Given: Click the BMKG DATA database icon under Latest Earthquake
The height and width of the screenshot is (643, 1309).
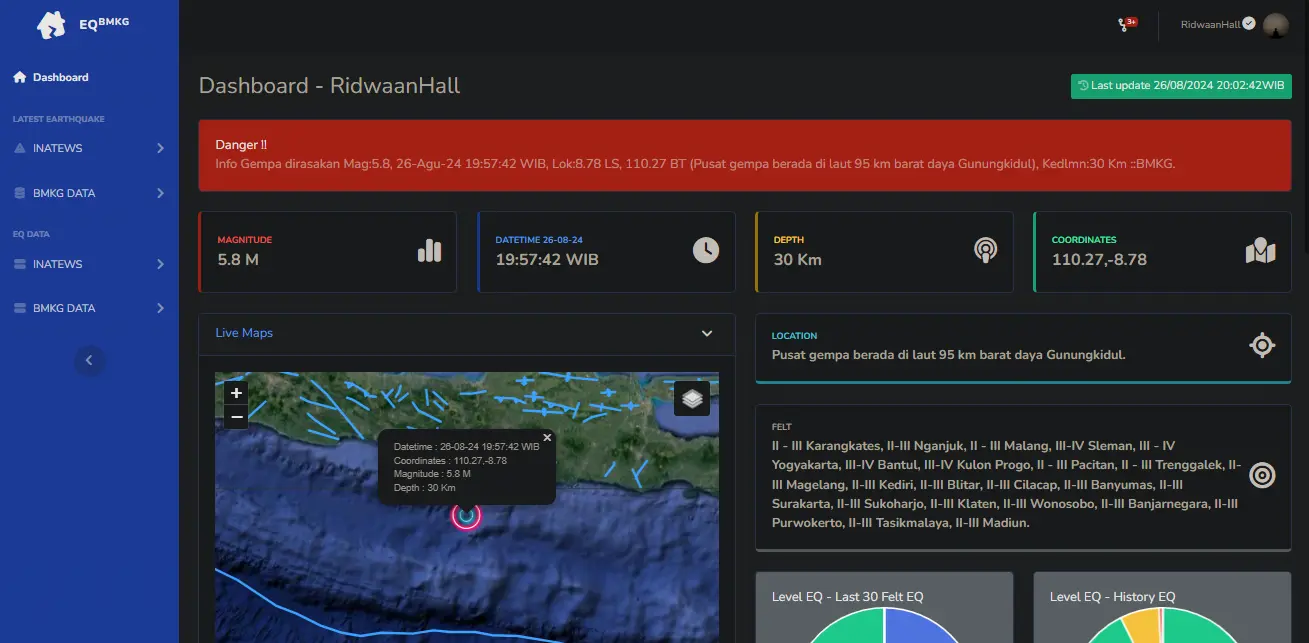Looking at the screenshot, I should [20, 193].
